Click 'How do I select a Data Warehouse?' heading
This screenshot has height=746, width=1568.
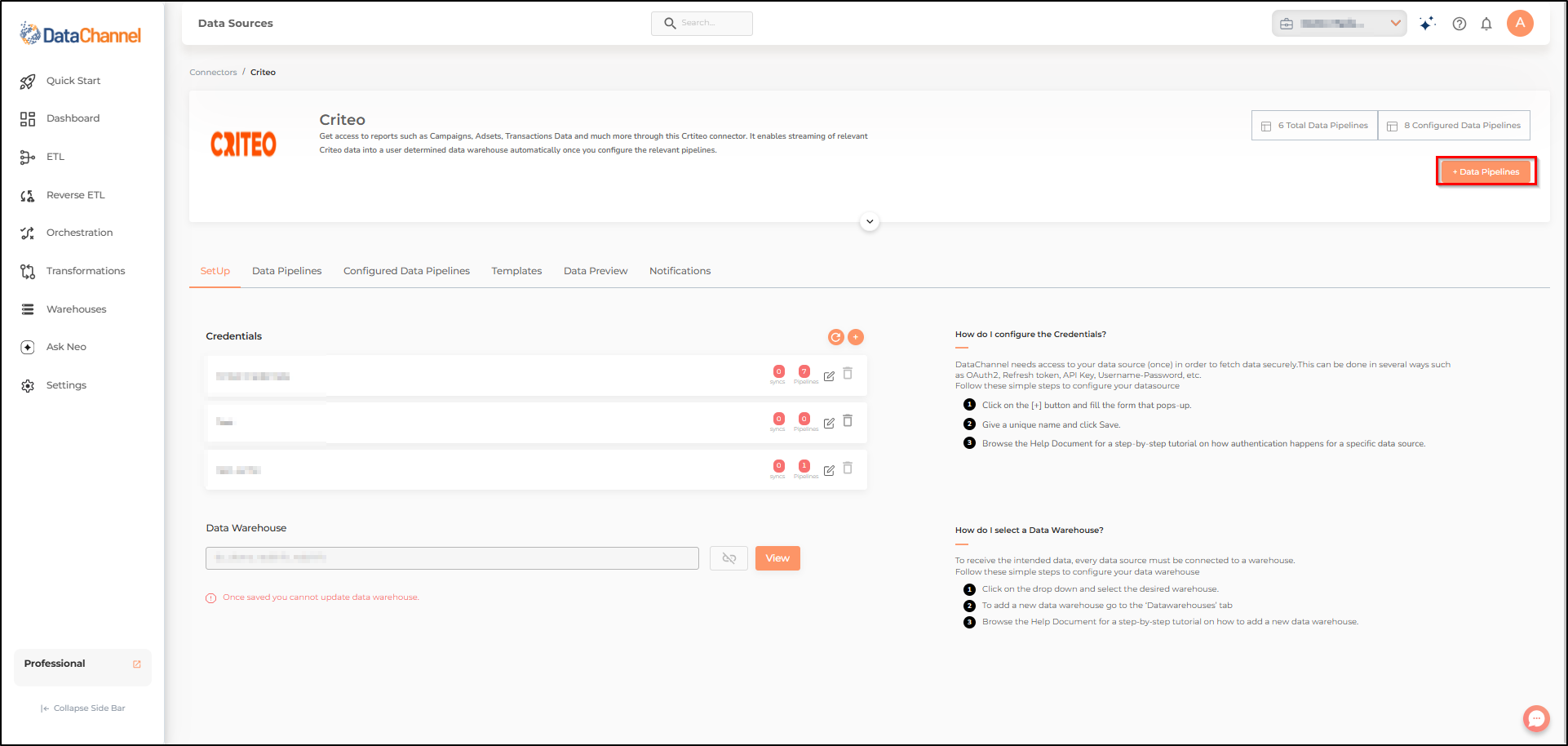[x=1029, y=531]
